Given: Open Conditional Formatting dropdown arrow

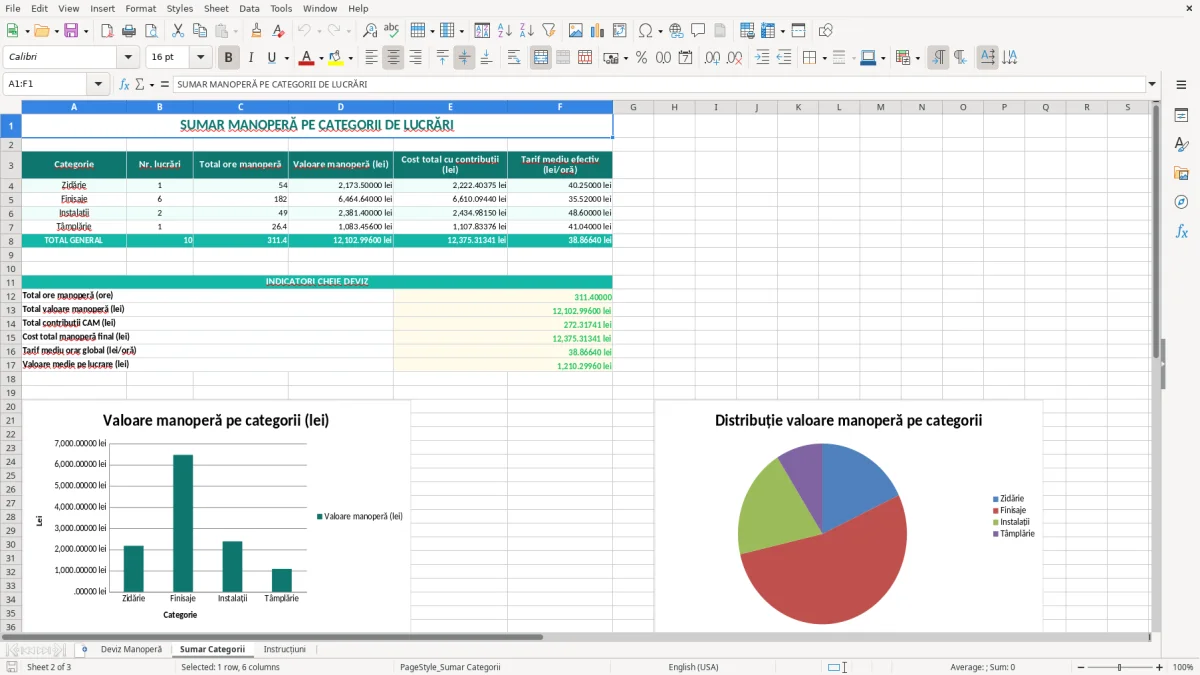Looking at the screenshot, I should click(917, 58).
